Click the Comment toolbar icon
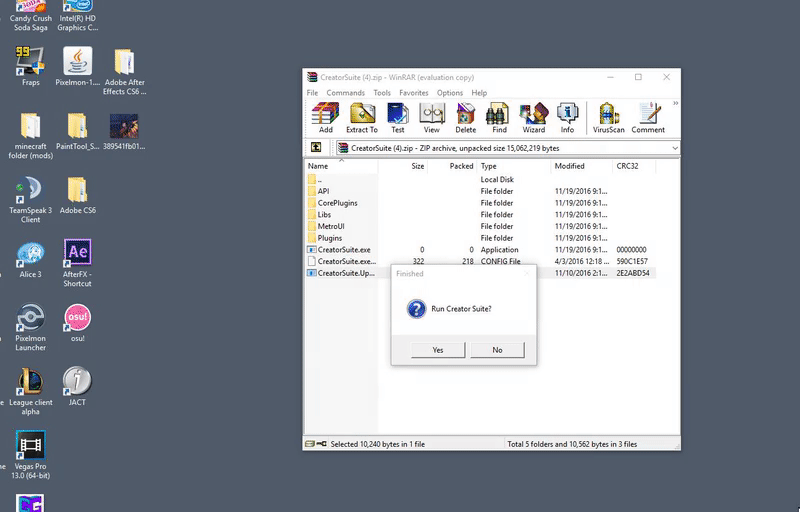 (x=648, y=118)
